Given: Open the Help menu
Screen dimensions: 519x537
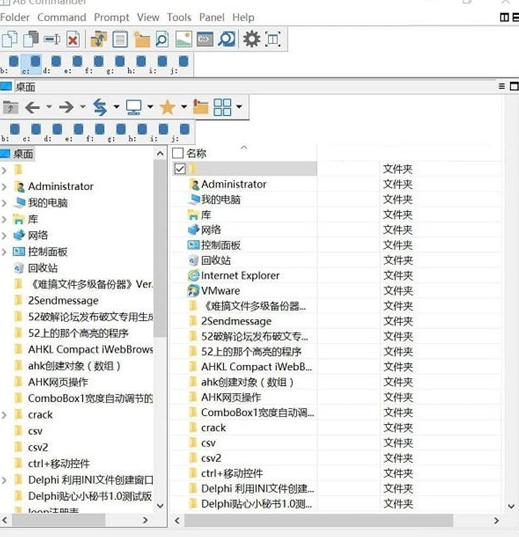Looking at the screenshot, I should (243, 17).
